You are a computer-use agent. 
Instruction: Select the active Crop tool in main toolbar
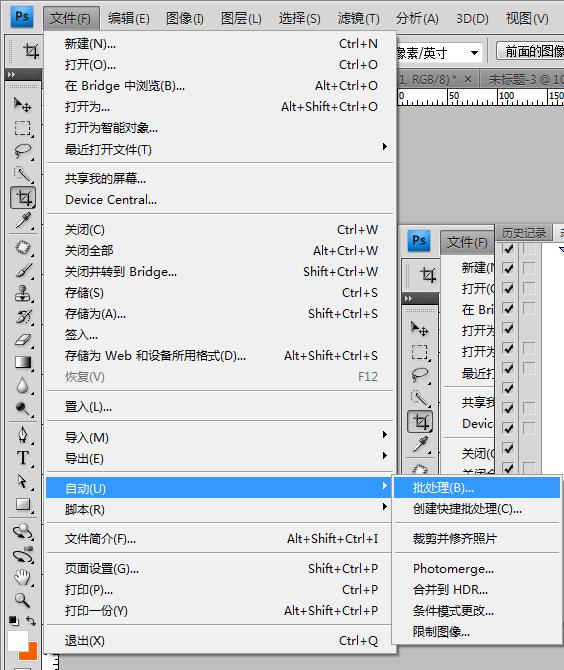point(23,197)
